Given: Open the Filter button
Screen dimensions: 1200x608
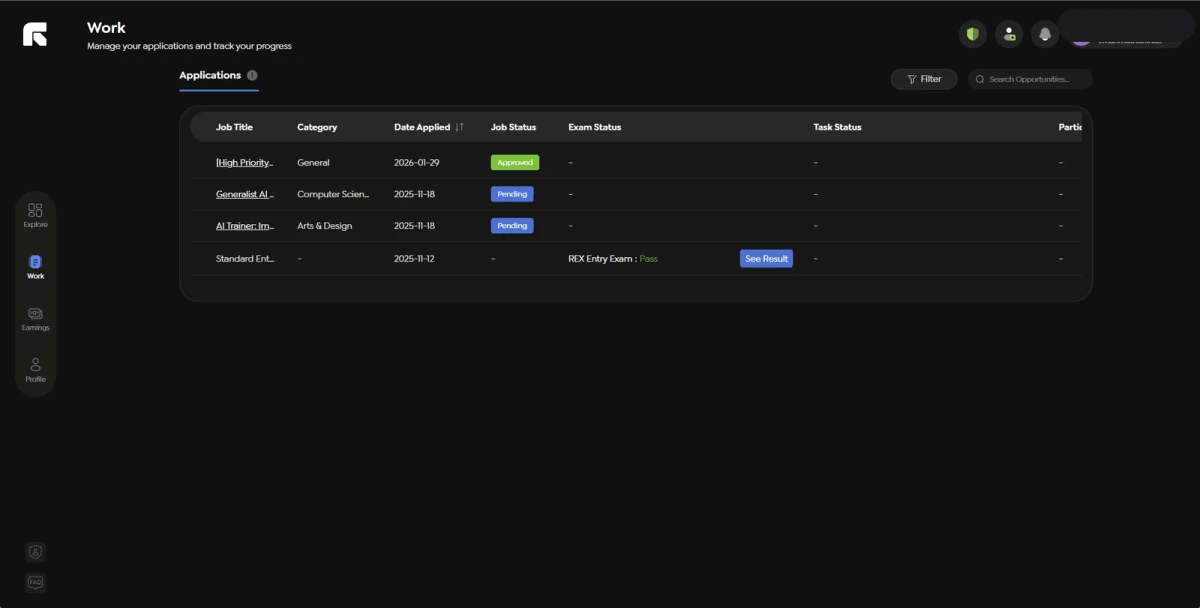Looking at the screenshot, I should coord(924,79).
